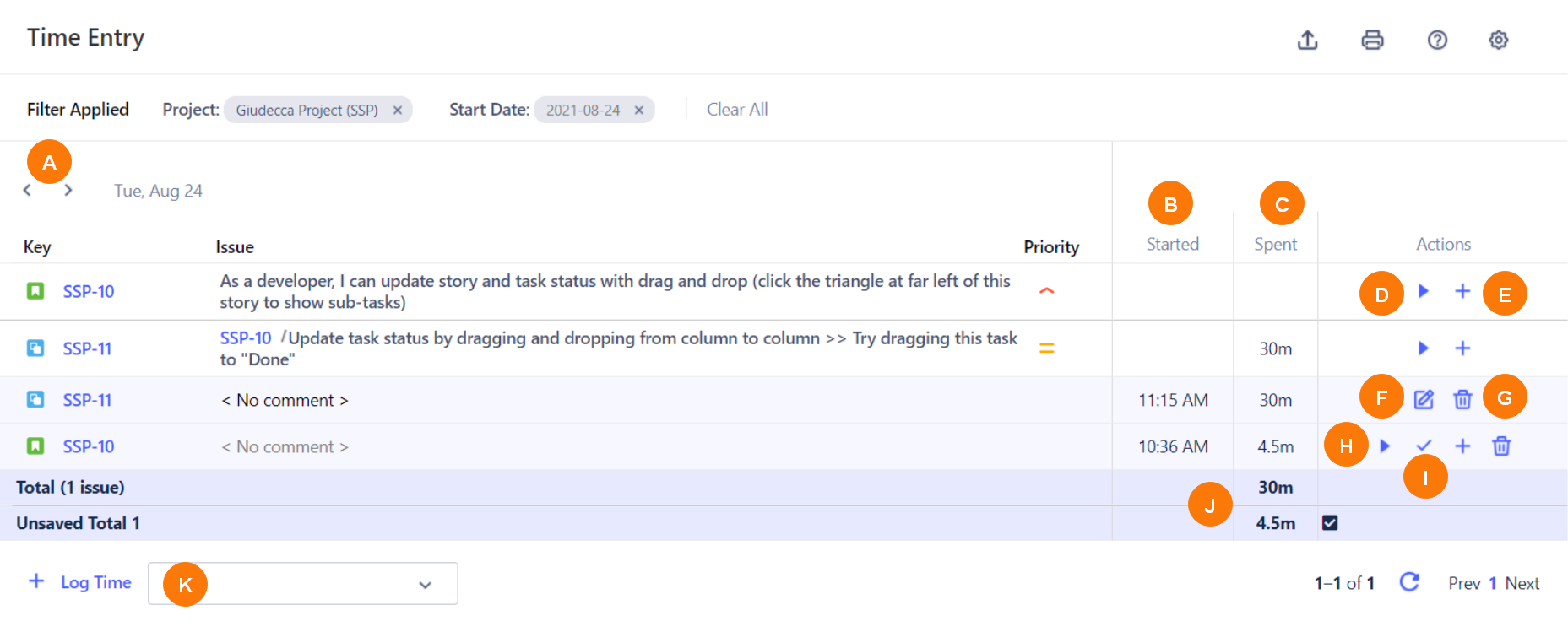
Task: Go to the previous day with left chevron
Action: [x=27, y=191]
